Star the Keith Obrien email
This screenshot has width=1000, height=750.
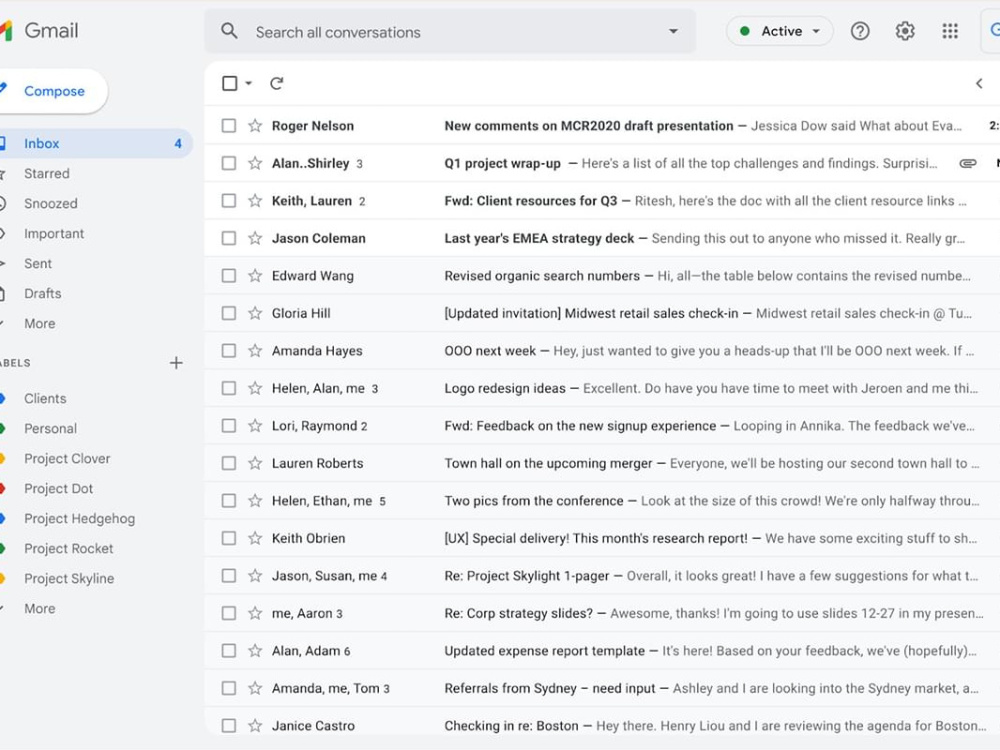(255, 538)
